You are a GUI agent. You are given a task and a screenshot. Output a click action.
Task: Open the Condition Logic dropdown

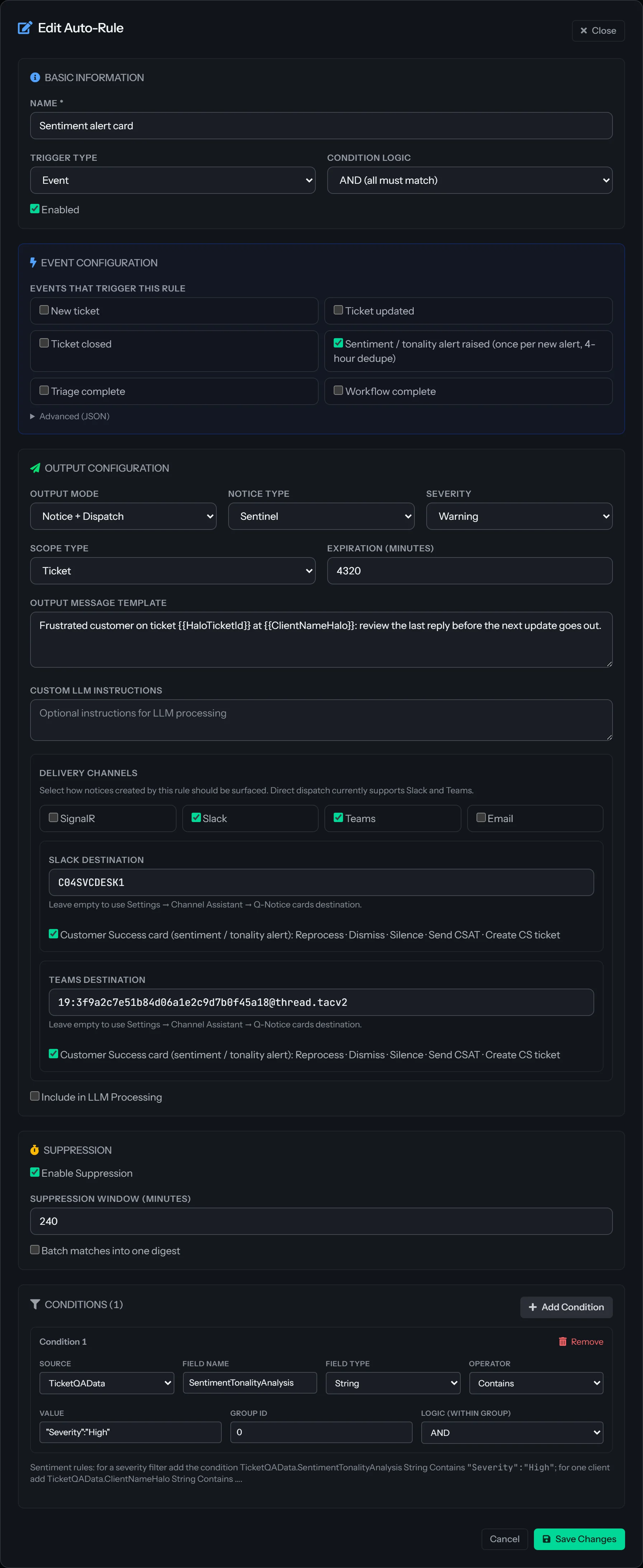pyautogui.click(x=470, y=180)
